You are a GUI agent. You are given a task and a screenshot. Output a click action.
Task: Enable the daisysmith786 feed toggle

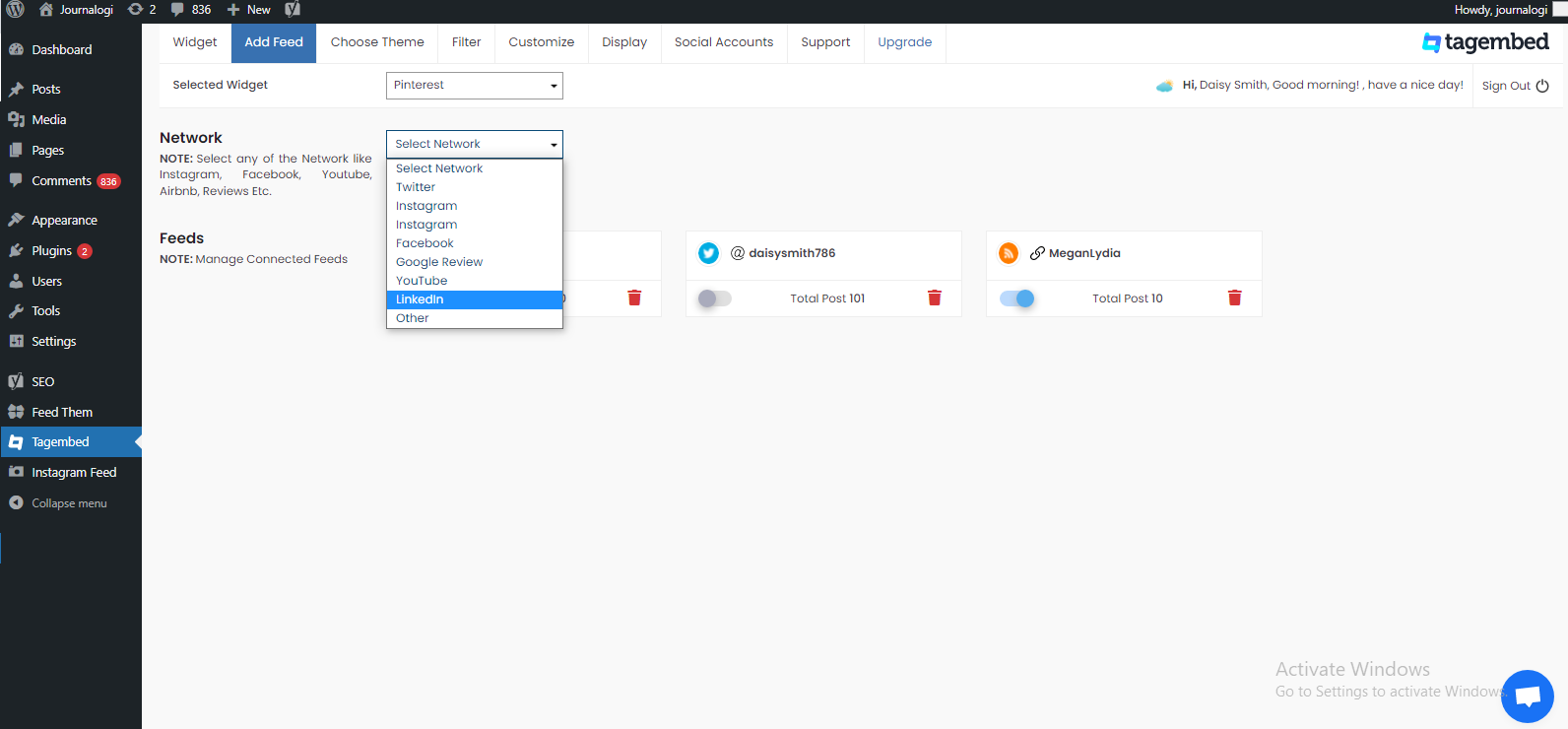coord(715,298)
